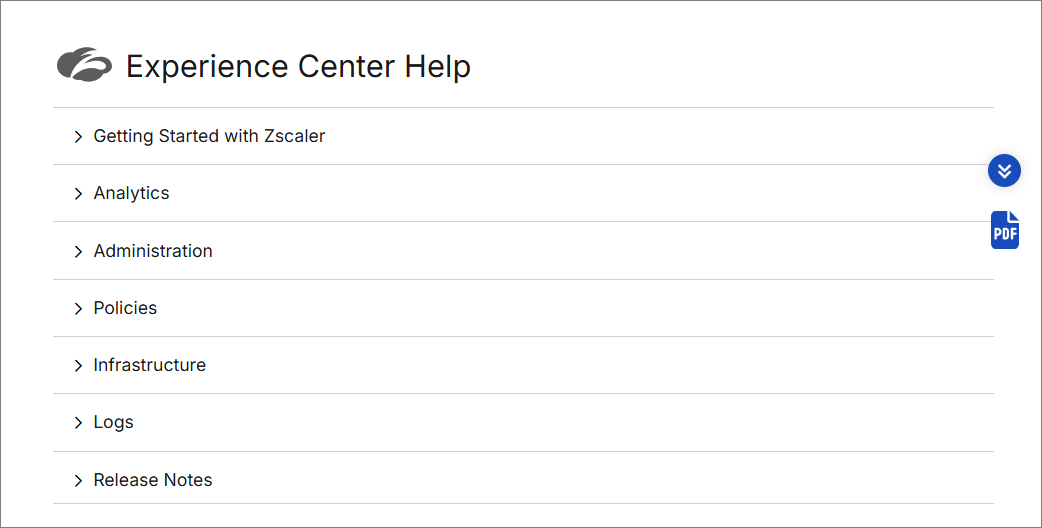Expand the Getting Started with Zscaler chevron
Viewport: 1042px width, 528px height.
pyautogui.click(x=78, y=137)
